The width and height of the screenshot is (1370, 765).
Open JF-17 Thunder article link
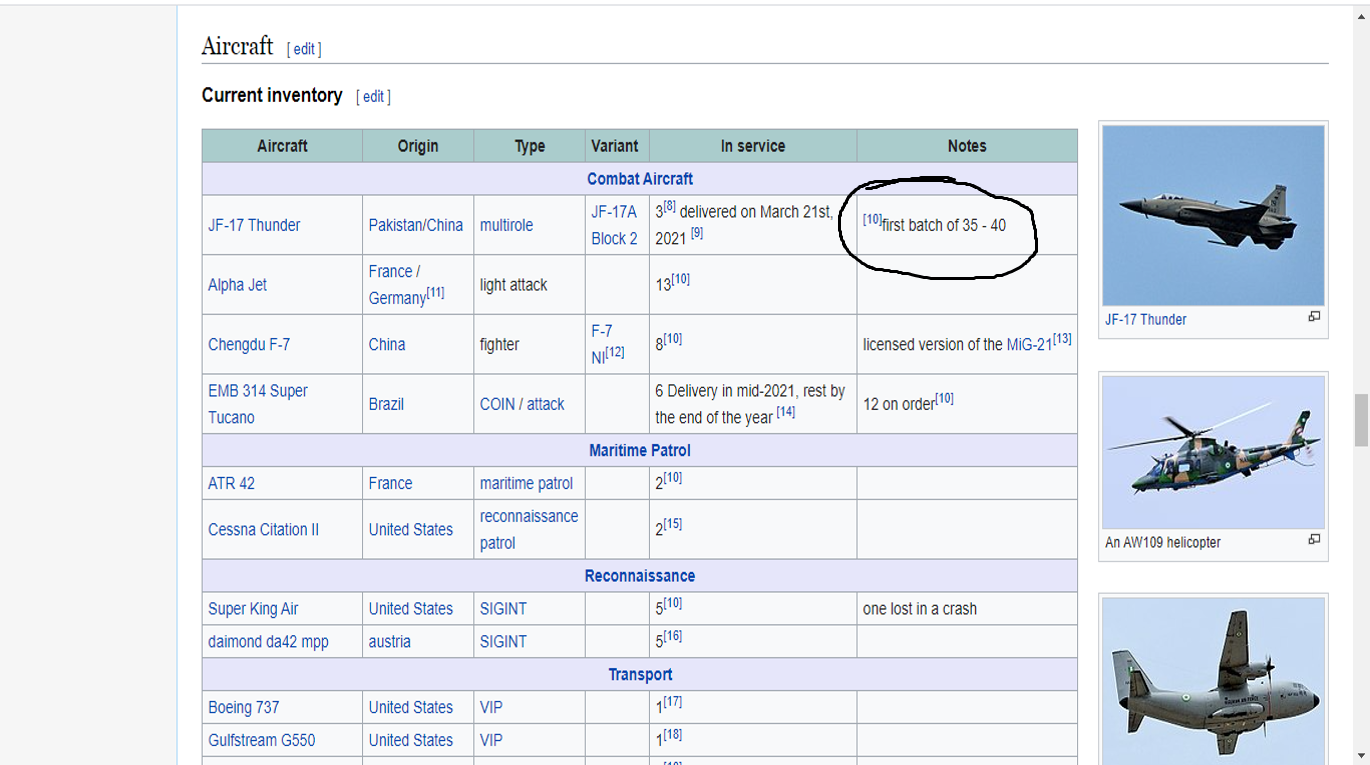coord(254,225)
